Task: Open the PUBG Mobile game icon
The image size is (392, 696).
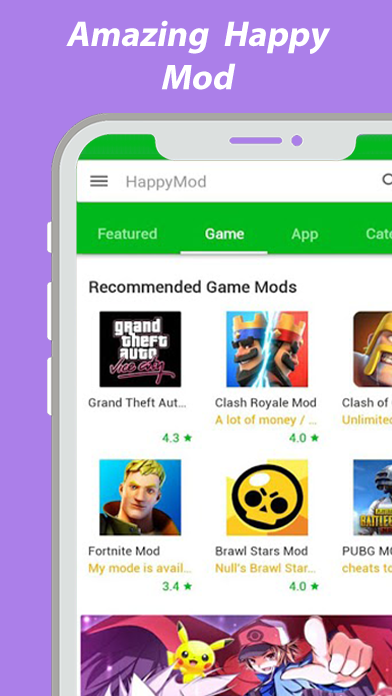Action: pyautogui.click(x=372, y=497)
